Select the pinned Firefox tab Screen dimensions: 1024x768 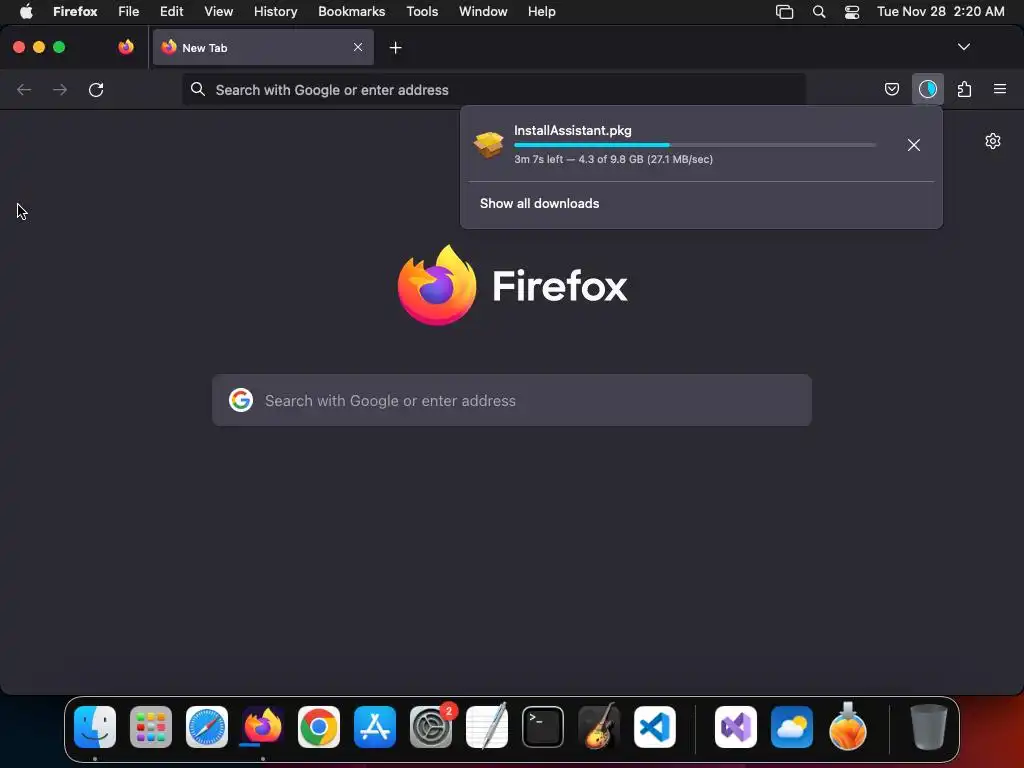[x=125, y=47]
